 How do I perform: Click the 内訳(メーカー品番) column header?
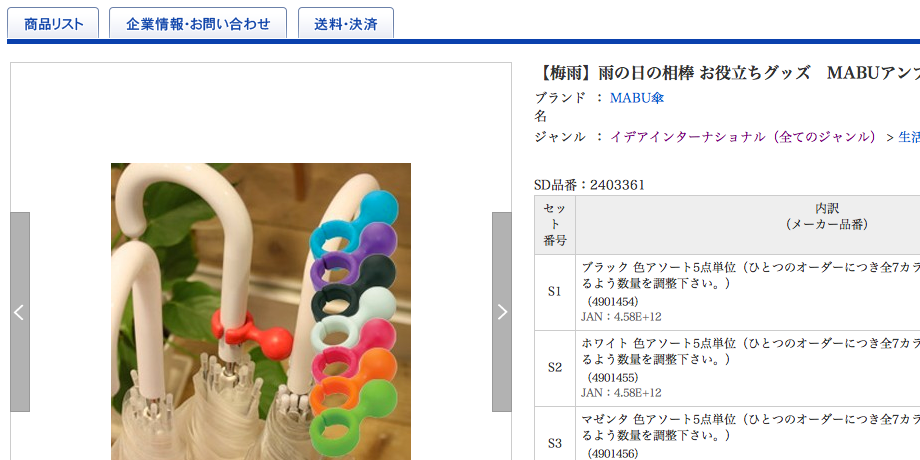tap(748, 225)
